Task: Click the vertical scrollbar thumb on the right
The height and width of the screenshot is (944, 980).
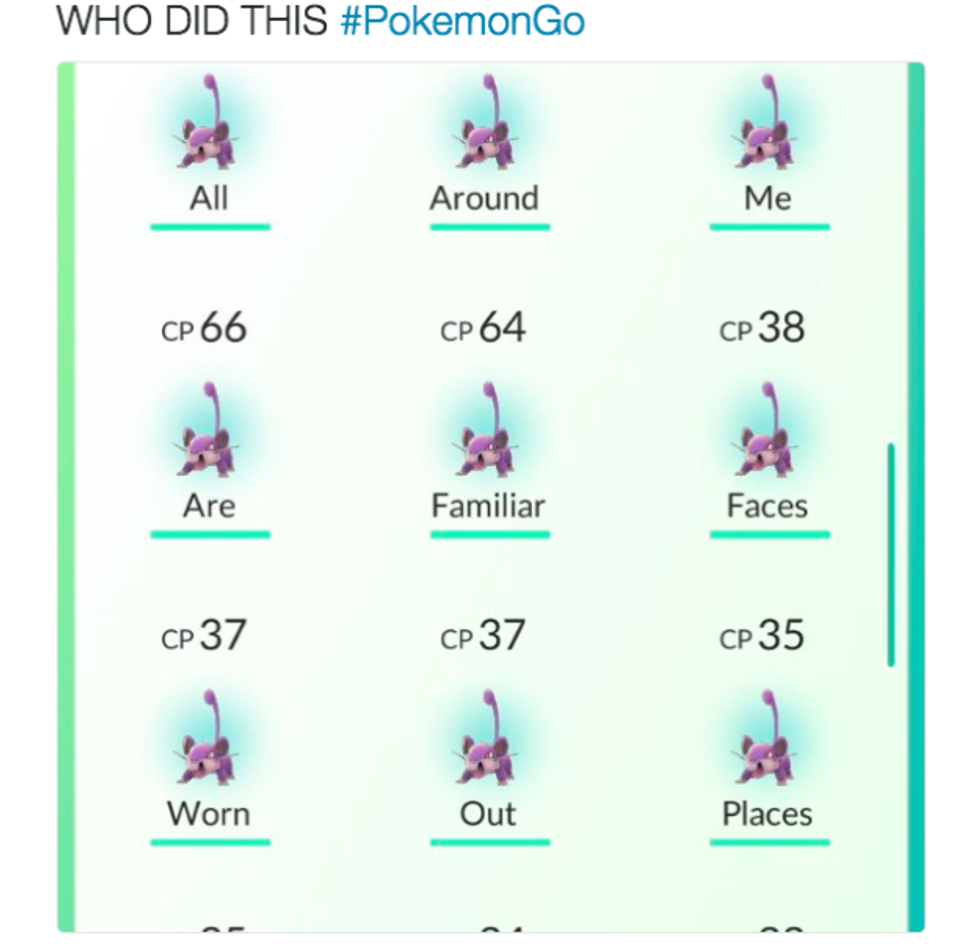Action: pyautogui.click(x=890, y=555)
